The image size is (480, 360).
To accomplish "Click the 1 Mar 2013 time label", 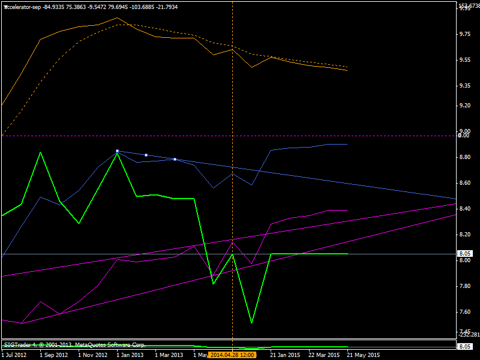I will (169, 355).
